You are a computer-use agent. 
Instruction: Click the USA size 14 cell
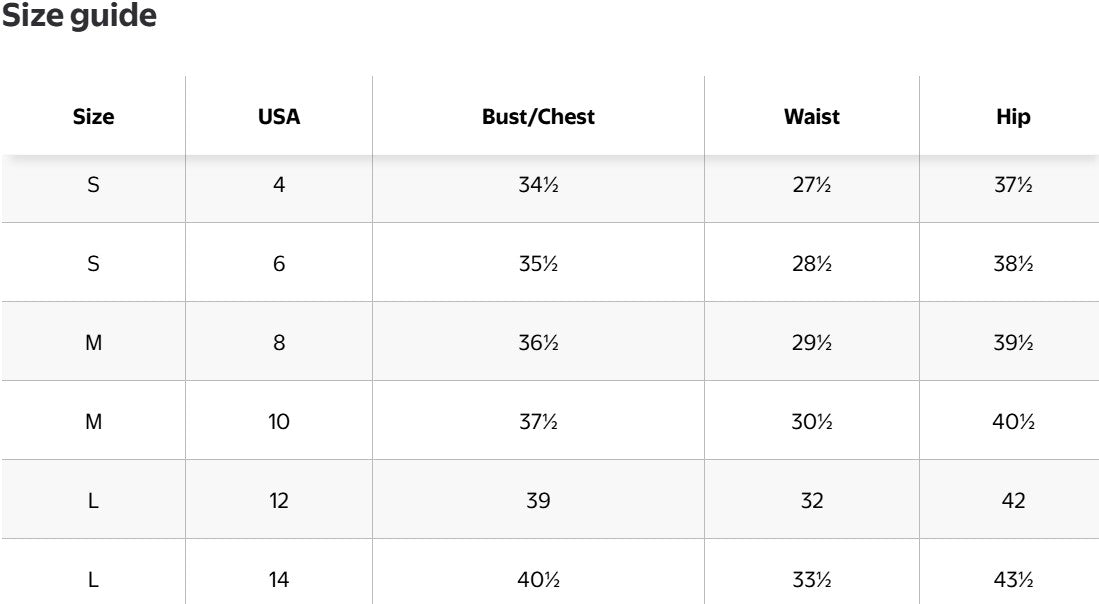(279, 580)
